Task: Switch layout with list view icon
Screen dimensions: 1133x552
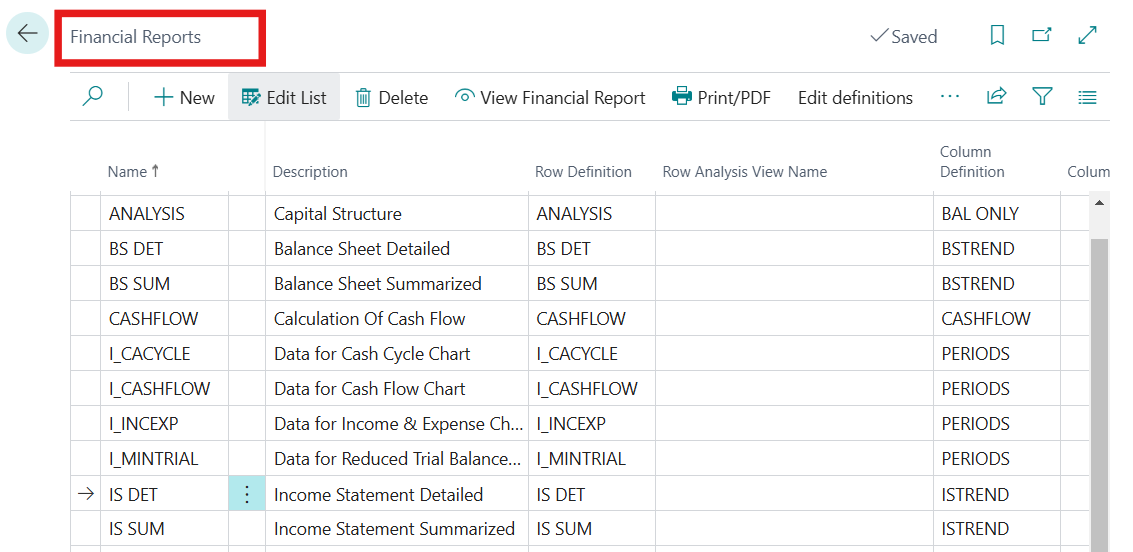Action: (x=1088, y=97)
